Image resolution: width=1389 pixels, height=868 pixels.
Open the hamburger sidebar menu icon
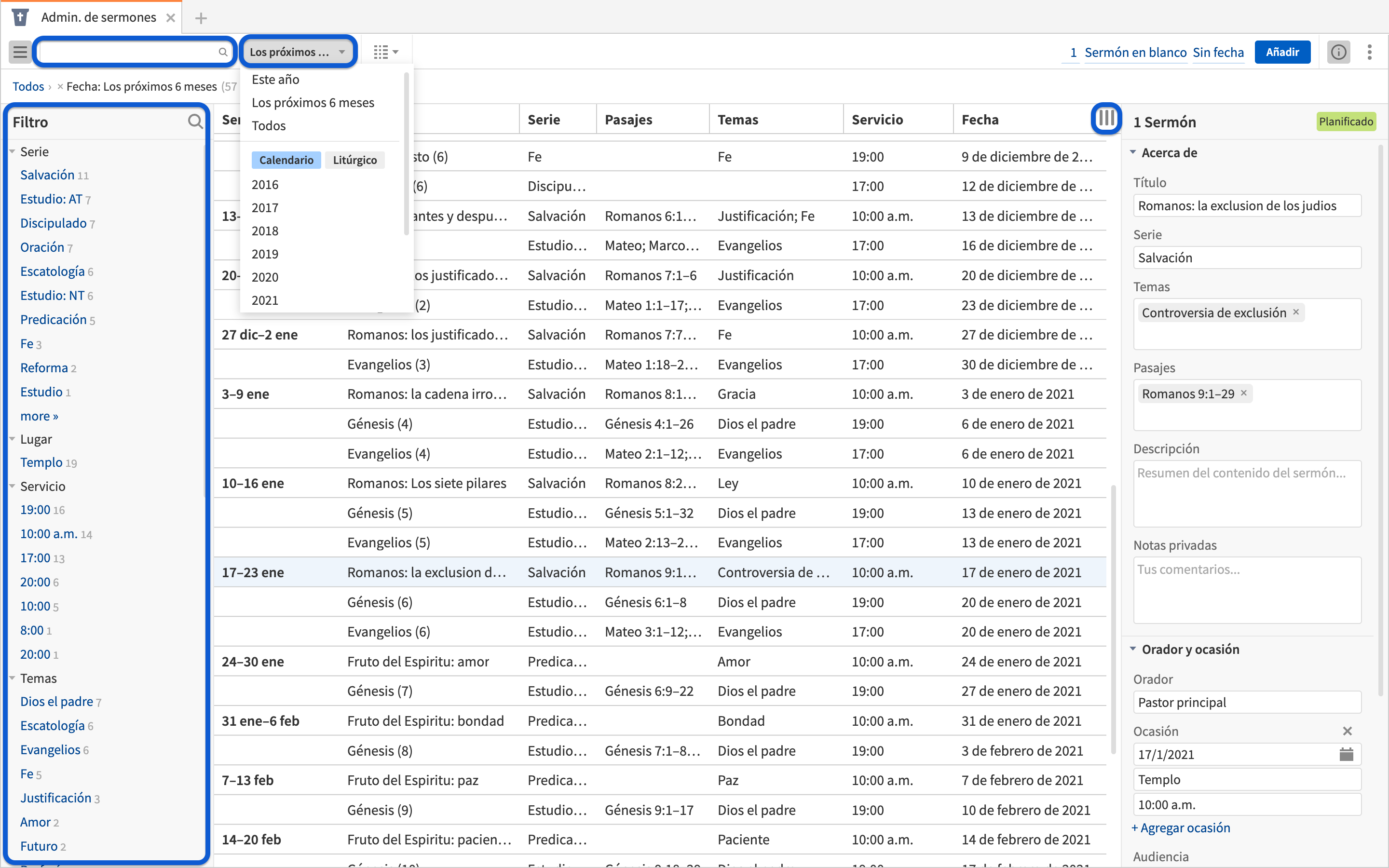click(20, 52)
